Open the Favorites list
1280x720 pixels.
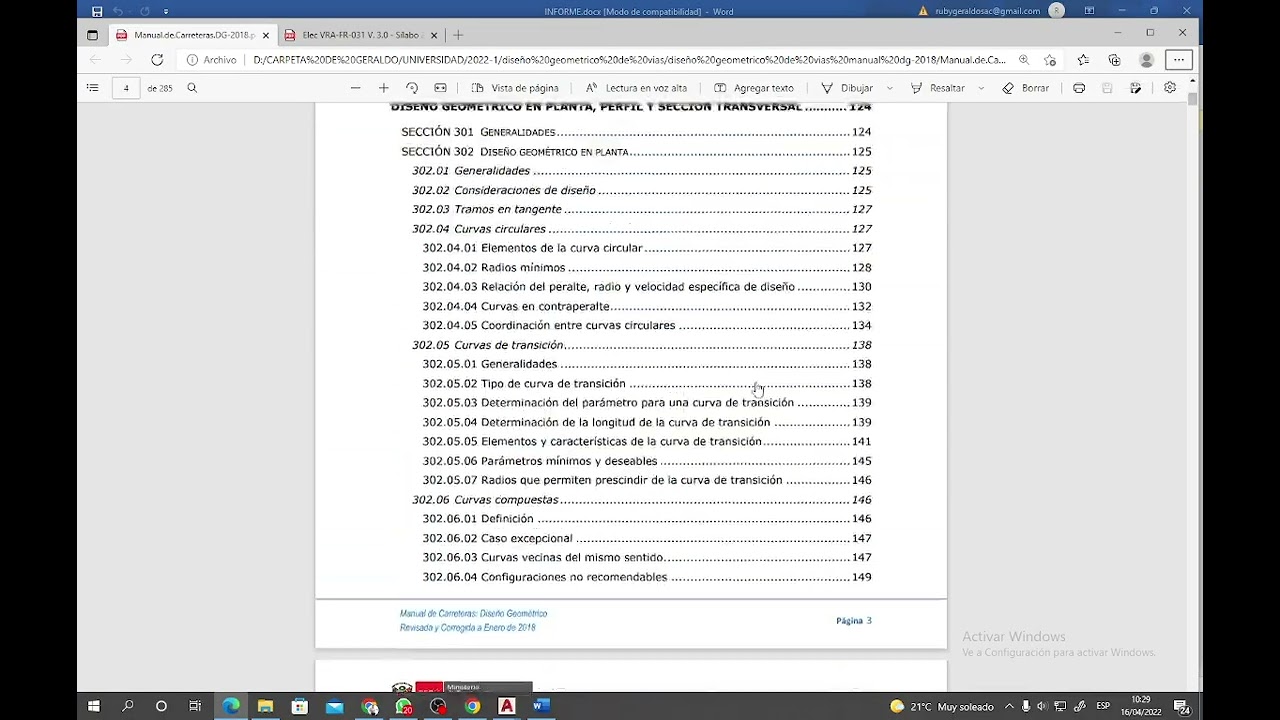(x=1083, y=60)
